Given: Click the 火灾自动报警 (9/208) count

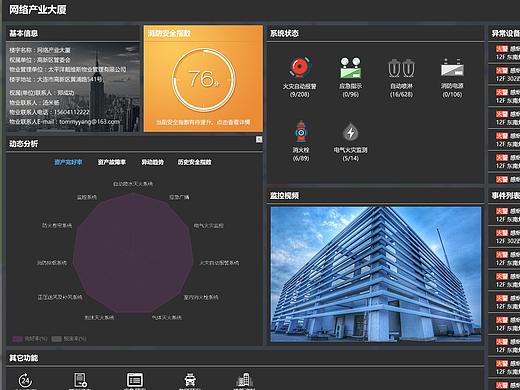Looking at the screenshot, I should (299, 94).
